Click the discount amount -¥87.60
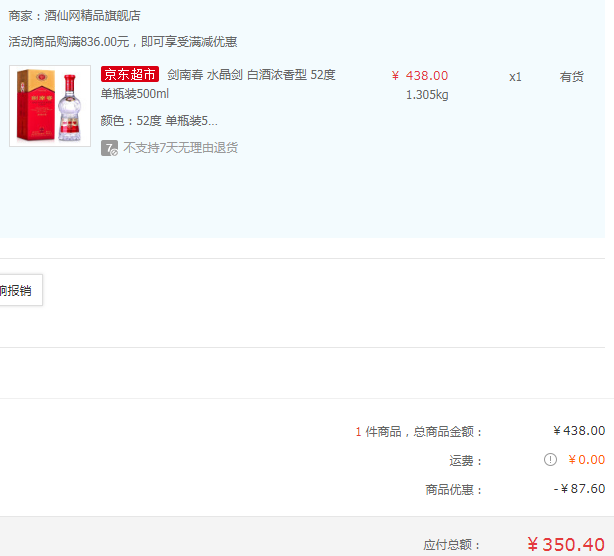Viewport: 614px width, 556px height. (x=579, y=489)
